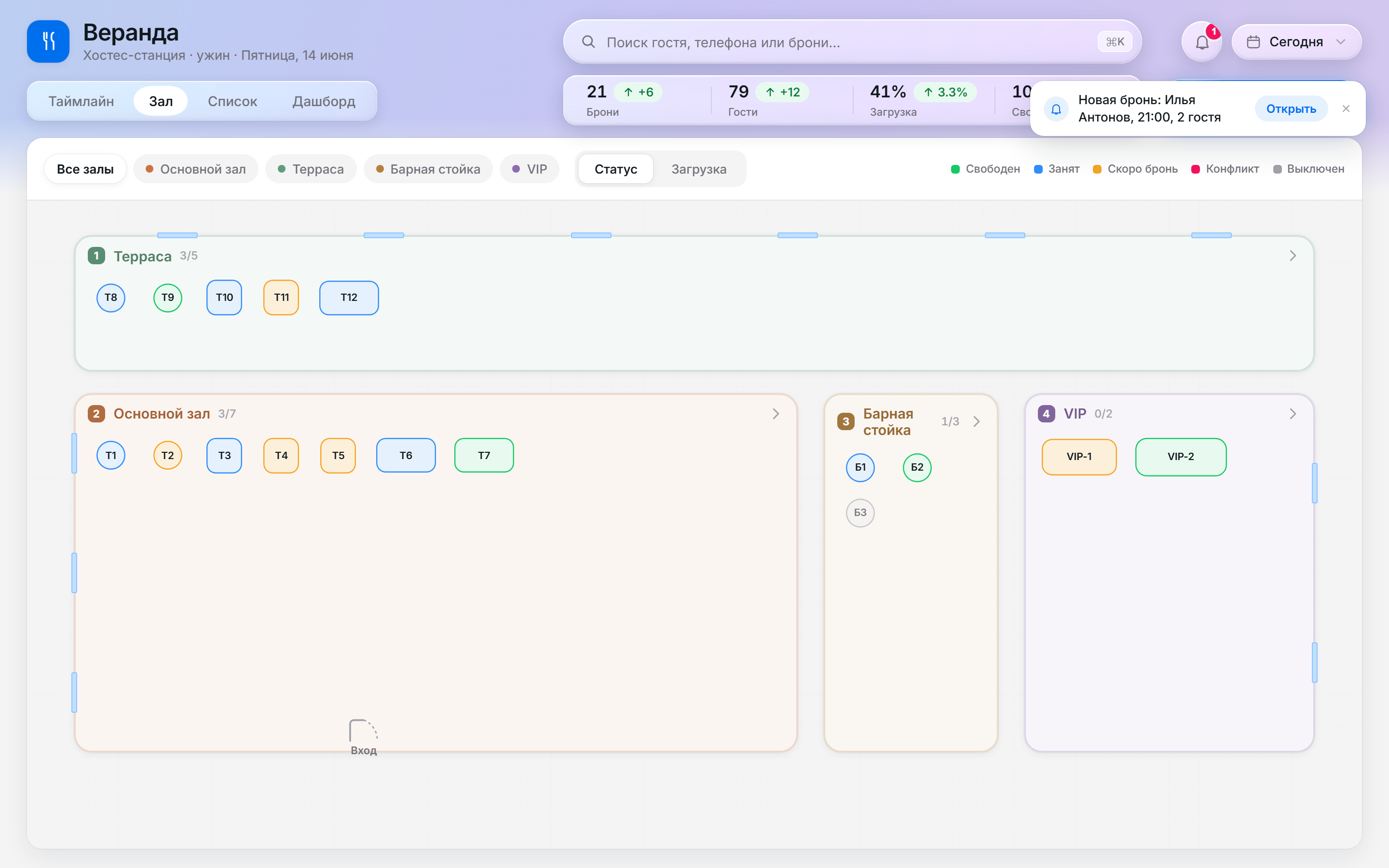Expand the Основной зал zone chevron
Screen dimensions: 1389x868
coord(776,413)
